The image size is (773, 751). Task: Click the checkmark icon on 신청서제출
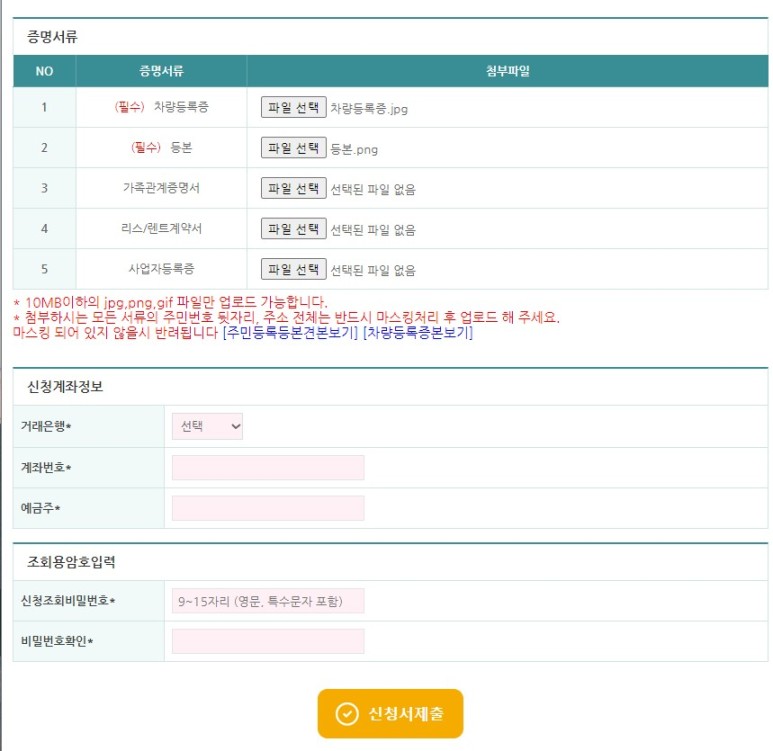tap(347, 714)
